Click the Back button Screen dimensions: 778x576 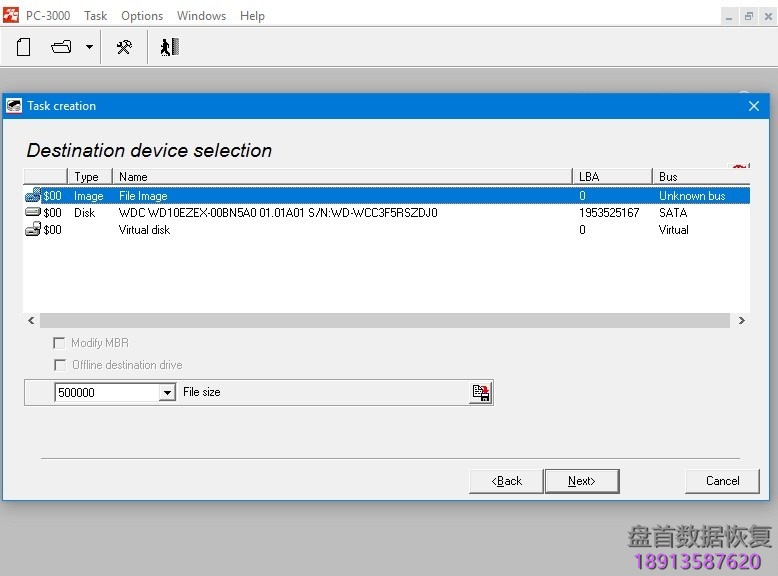[506, 481]
